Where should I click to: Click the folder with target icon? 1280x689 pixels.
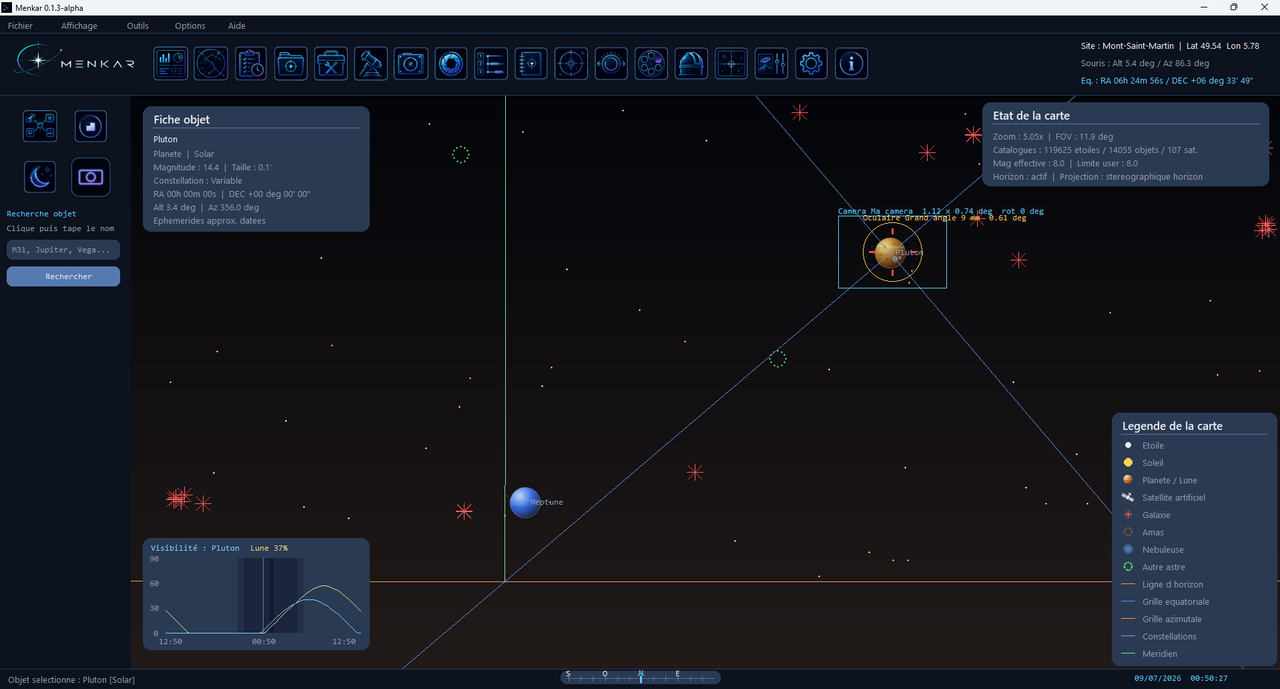(291, 64)
